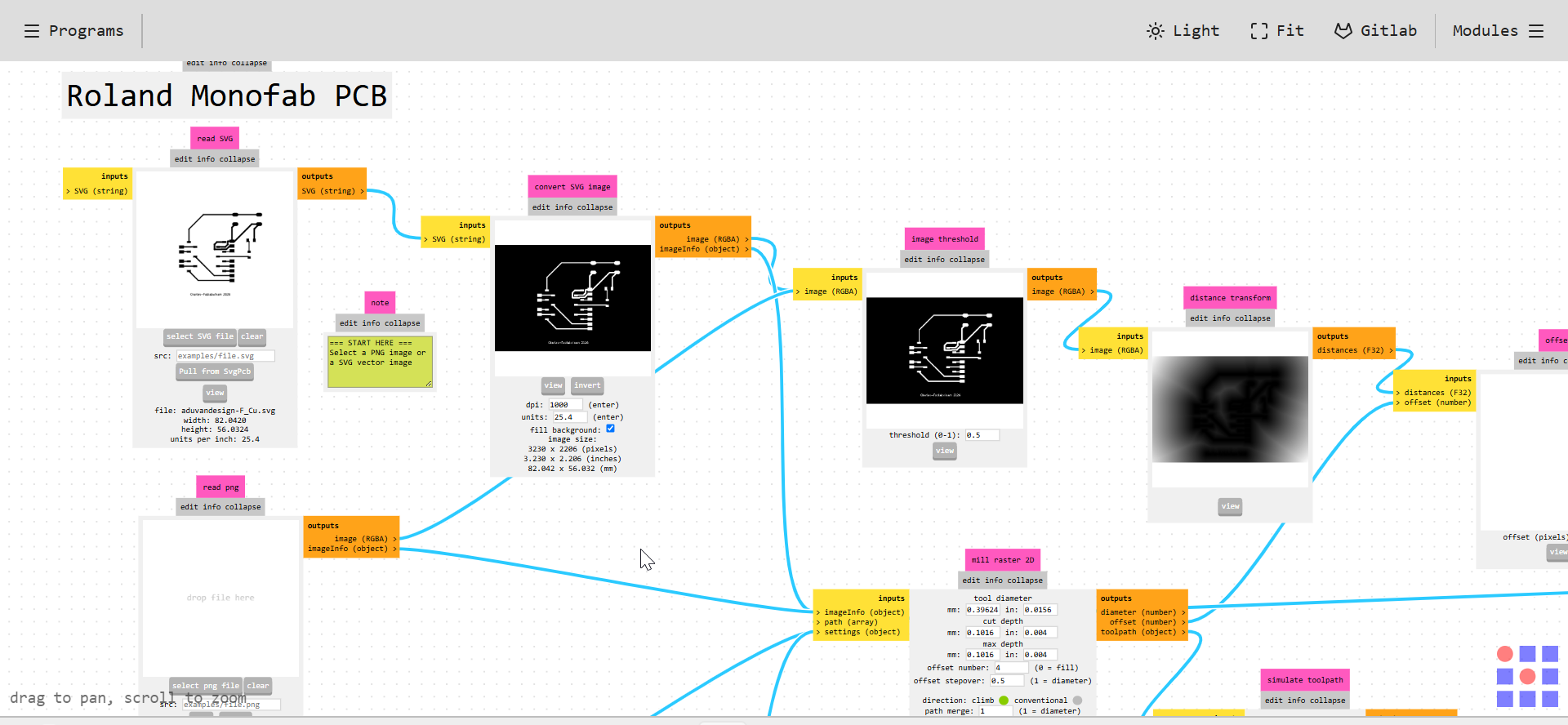
Task: Click the read SVG preview thumbnail
Action: click(215, 249)
